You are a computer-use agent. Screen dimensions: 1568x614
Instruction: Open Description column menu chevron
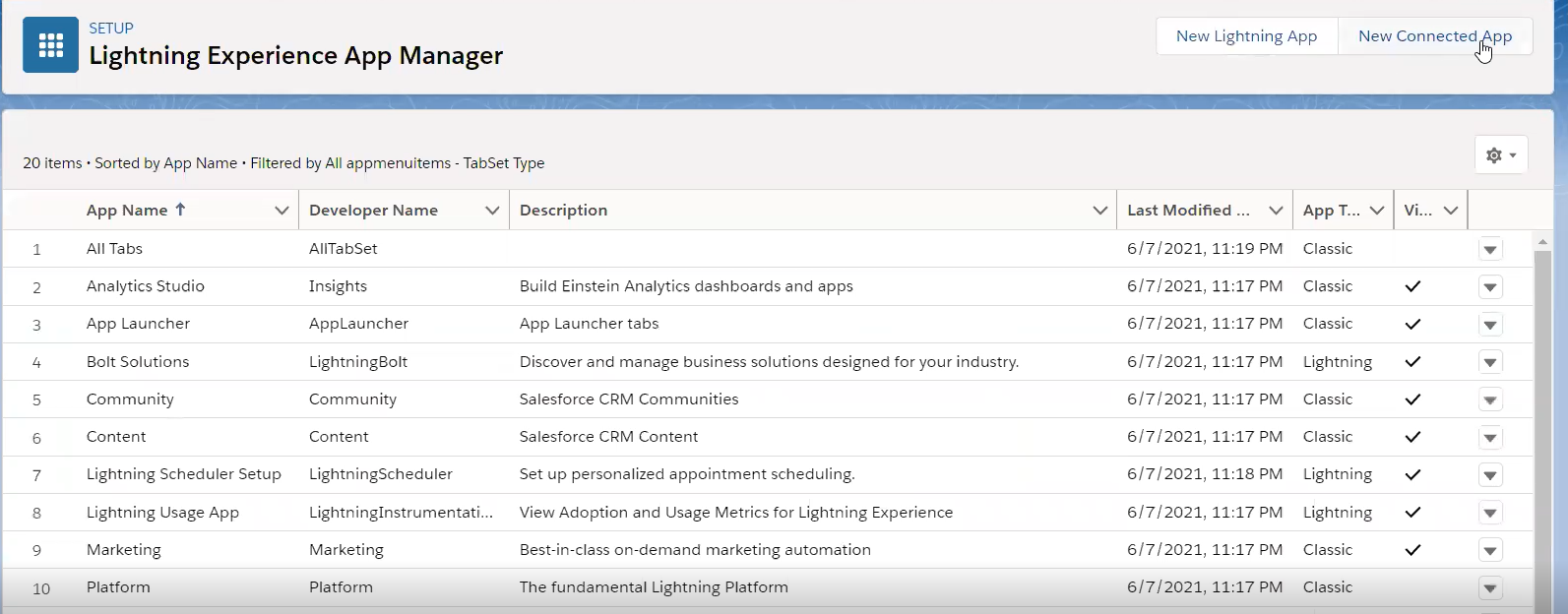pyautogui.click(x=1099, y=211)
